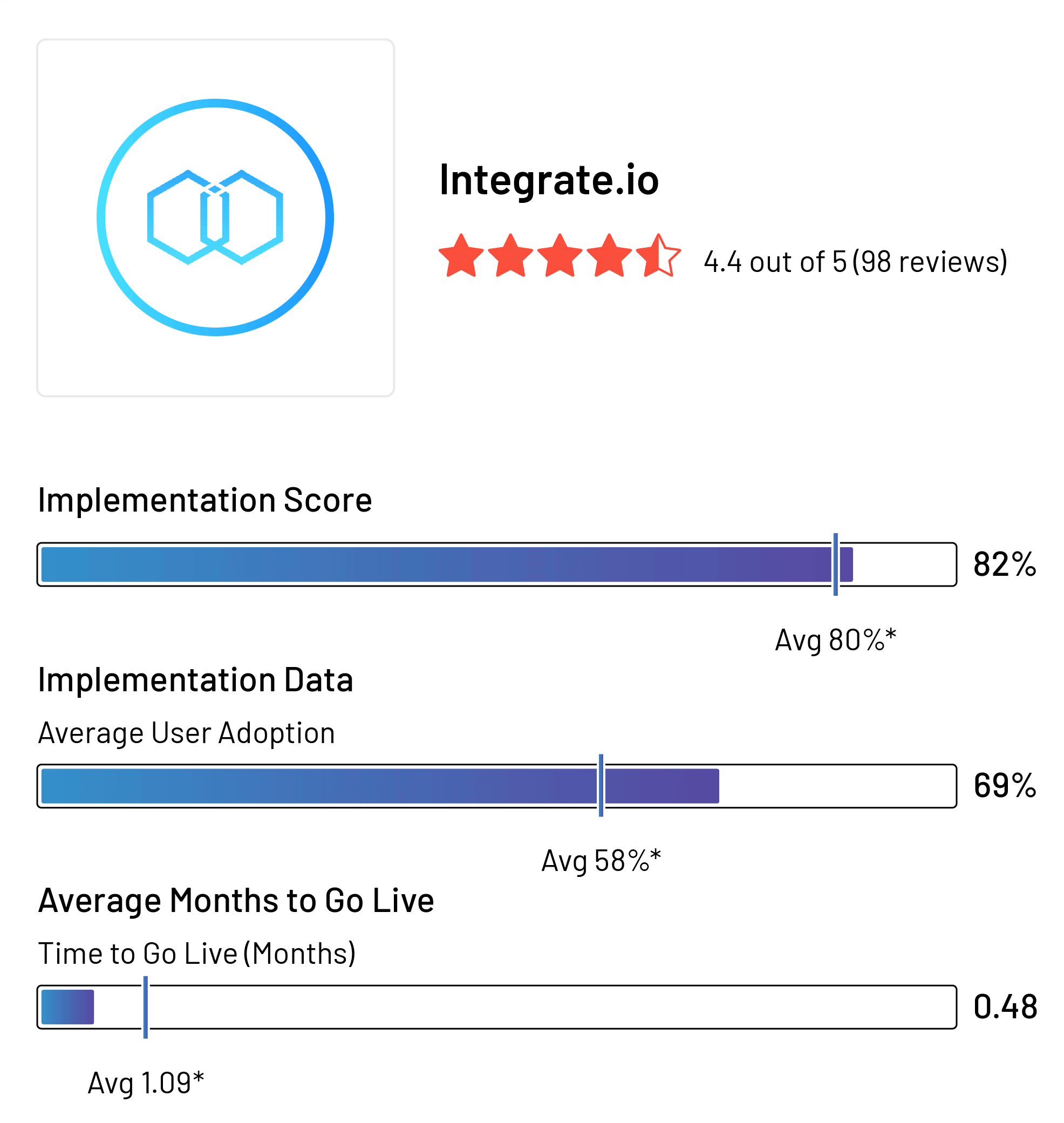1064x1123 pixels.
Task: Click the 69% adoption value
Action: click(x=1005, y=786)
